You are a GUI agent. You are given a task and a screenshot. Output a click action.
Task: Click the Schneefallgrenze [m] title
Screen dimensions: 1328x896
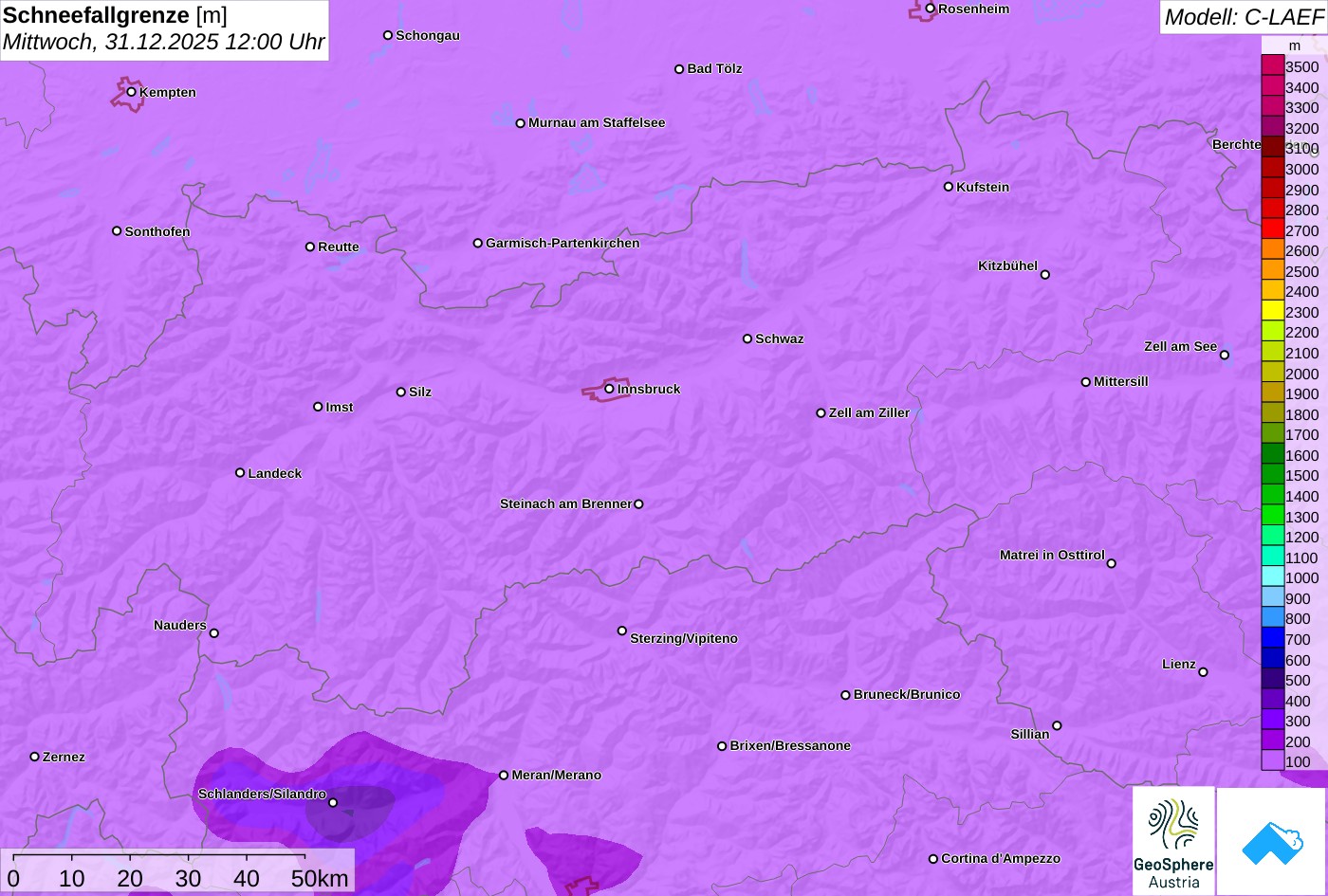click(x=115, y=15)
